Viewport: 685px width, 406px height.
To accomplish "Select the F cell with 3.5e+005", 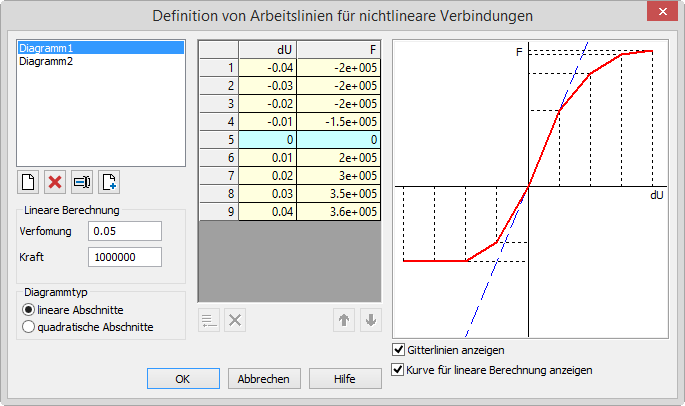I will [x=339, y=193].
